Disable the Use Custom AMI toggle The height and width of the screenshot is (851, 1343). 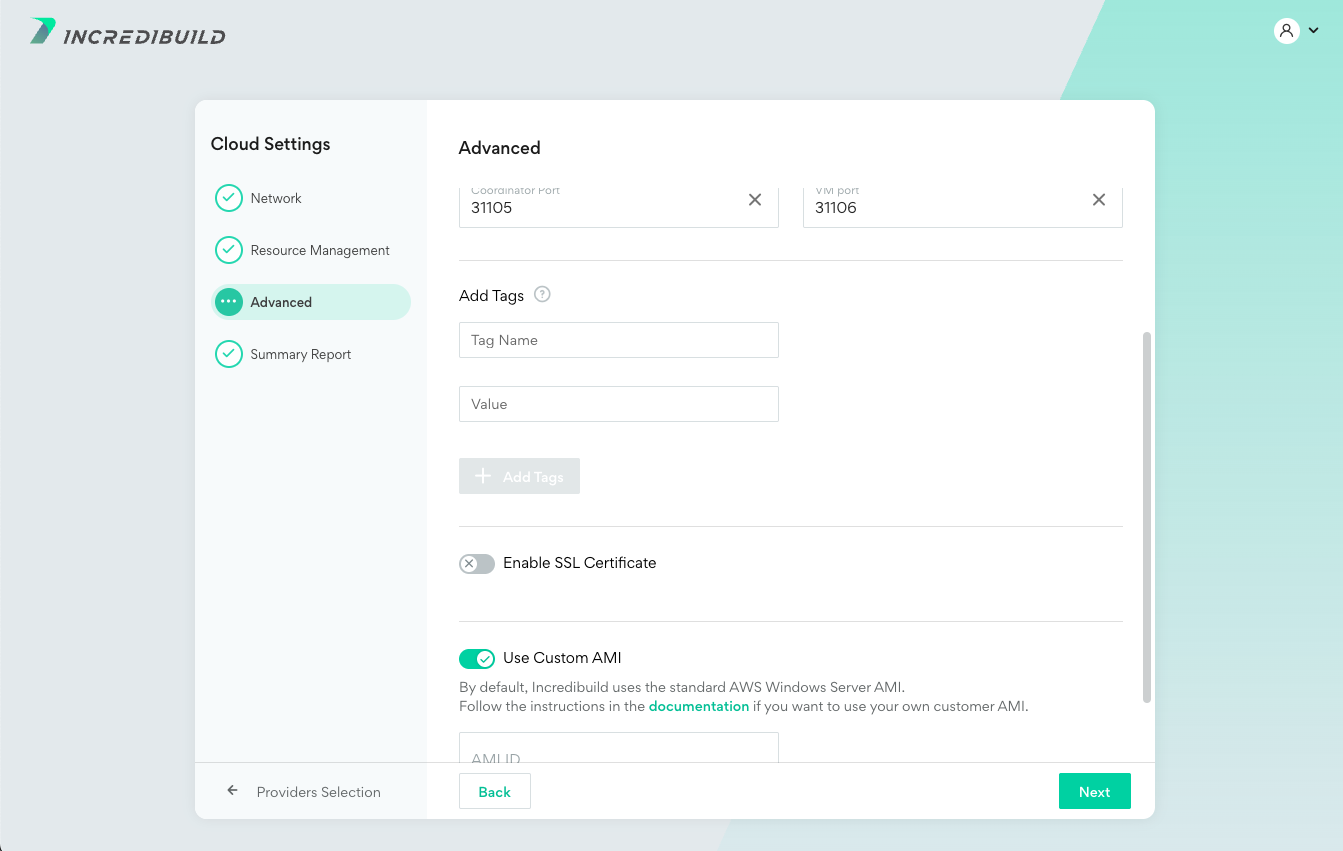(x=477, y=659)
